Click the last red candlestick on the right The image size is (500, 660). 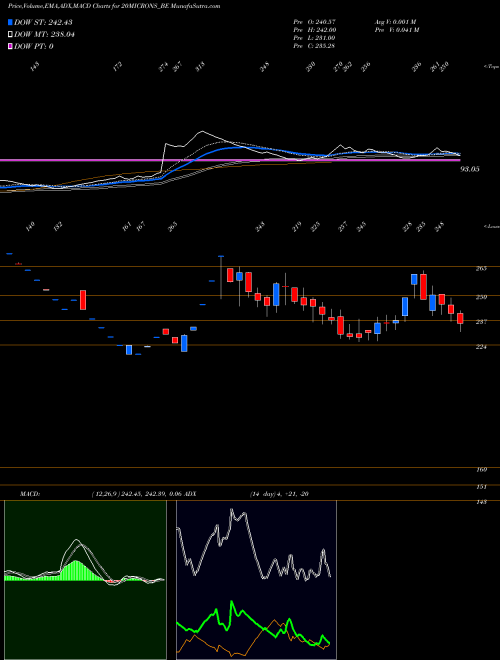click(x=460, y=318)
